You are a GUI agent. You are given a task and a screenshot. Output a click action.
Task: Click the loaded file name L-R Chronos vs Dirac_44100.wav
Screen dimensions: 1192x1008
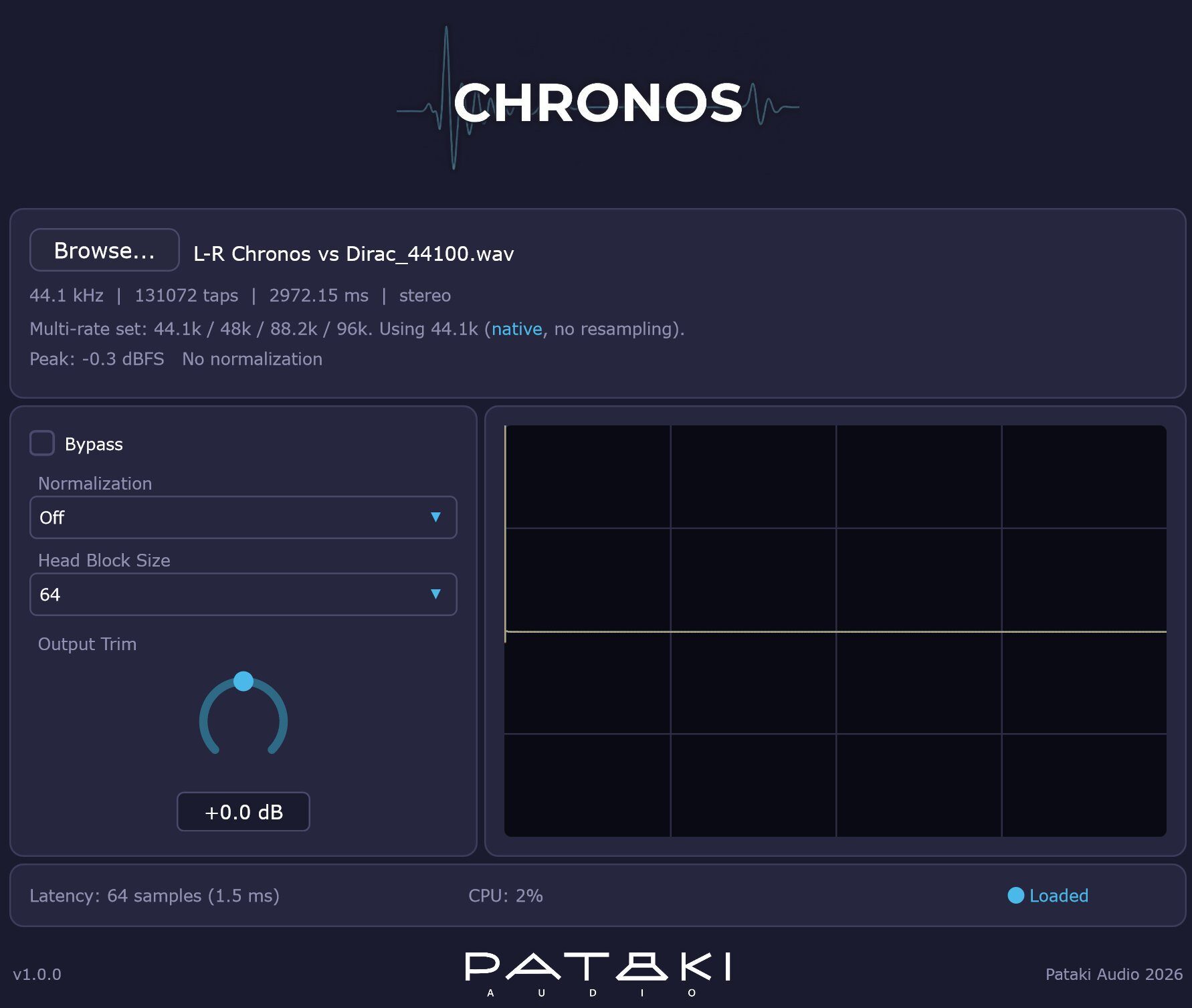click(354, 254)
